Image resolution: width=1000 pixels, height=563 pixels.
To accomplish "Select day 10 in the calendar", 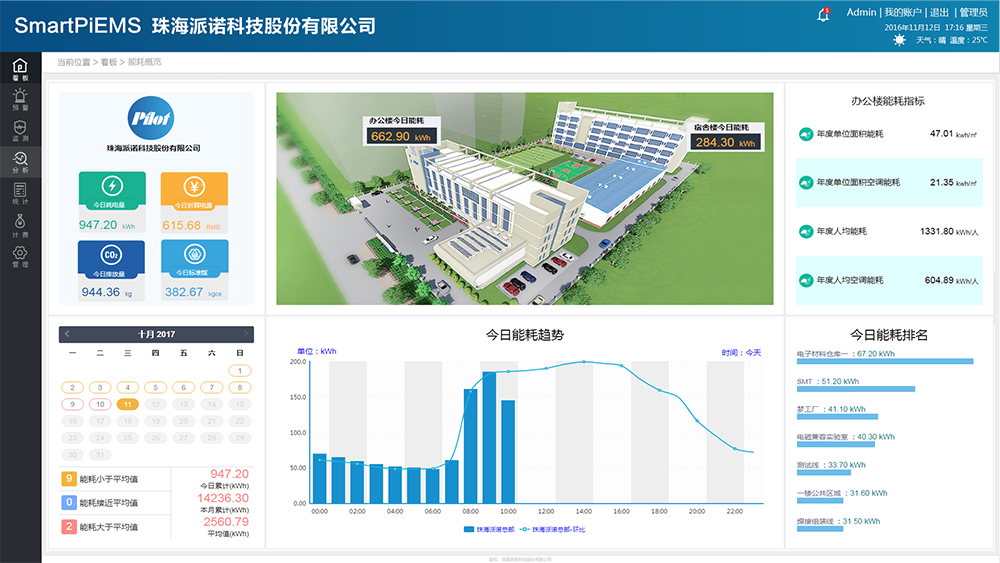I will 100,404.
